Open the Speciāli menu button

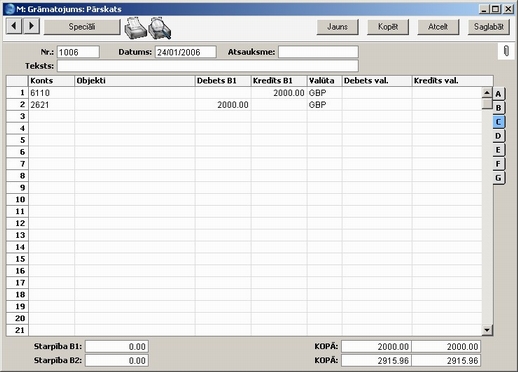[82, 27]
